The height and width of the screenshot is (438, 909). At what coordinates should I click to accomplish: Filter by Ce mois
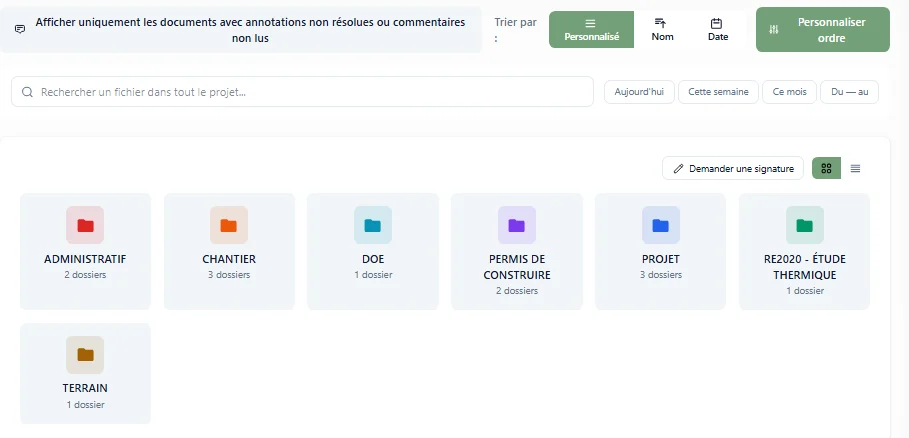click(789, 92)
